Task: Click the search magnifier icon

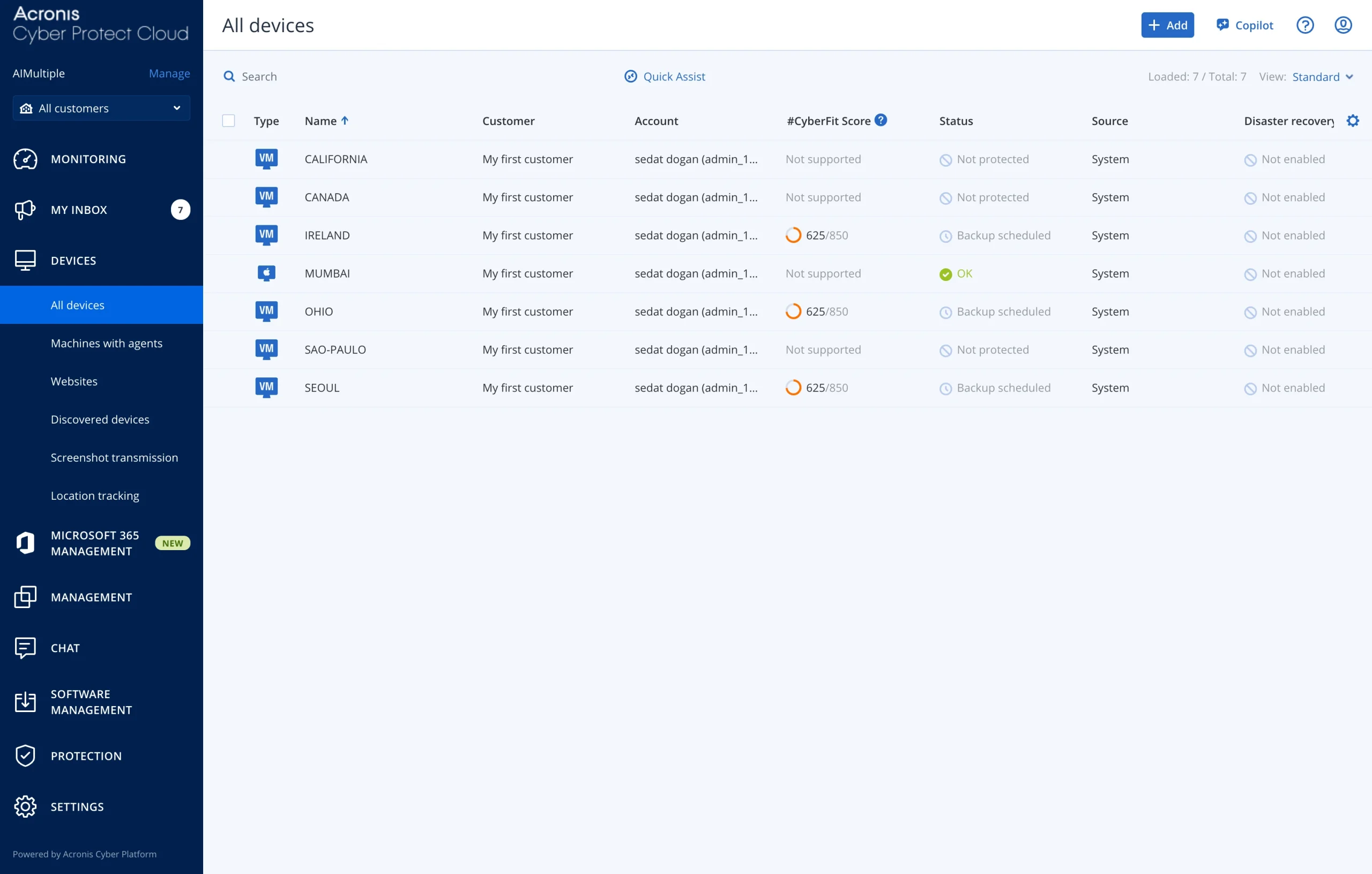Action: coord(229,76)
